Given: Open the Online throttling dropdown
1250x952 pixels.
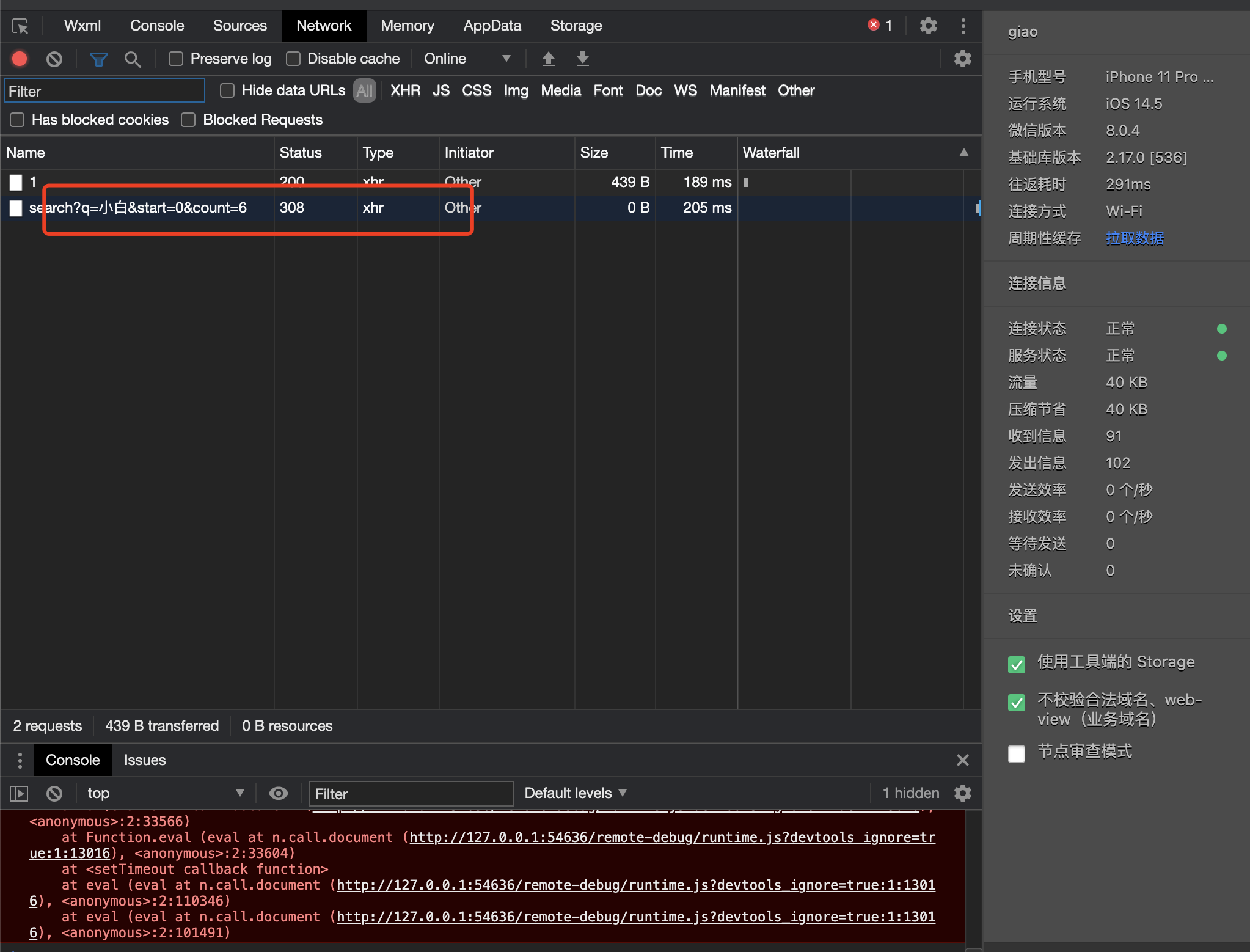Looking at the screenshot, I should (467, 59).
